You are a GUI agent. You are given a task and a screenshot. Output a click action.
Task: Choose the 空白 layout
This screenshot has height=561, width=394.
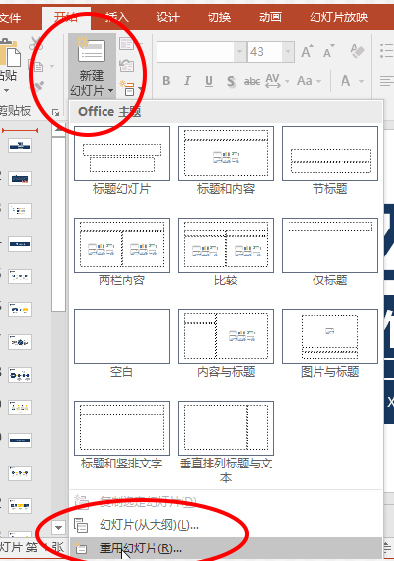pos(122,343)
